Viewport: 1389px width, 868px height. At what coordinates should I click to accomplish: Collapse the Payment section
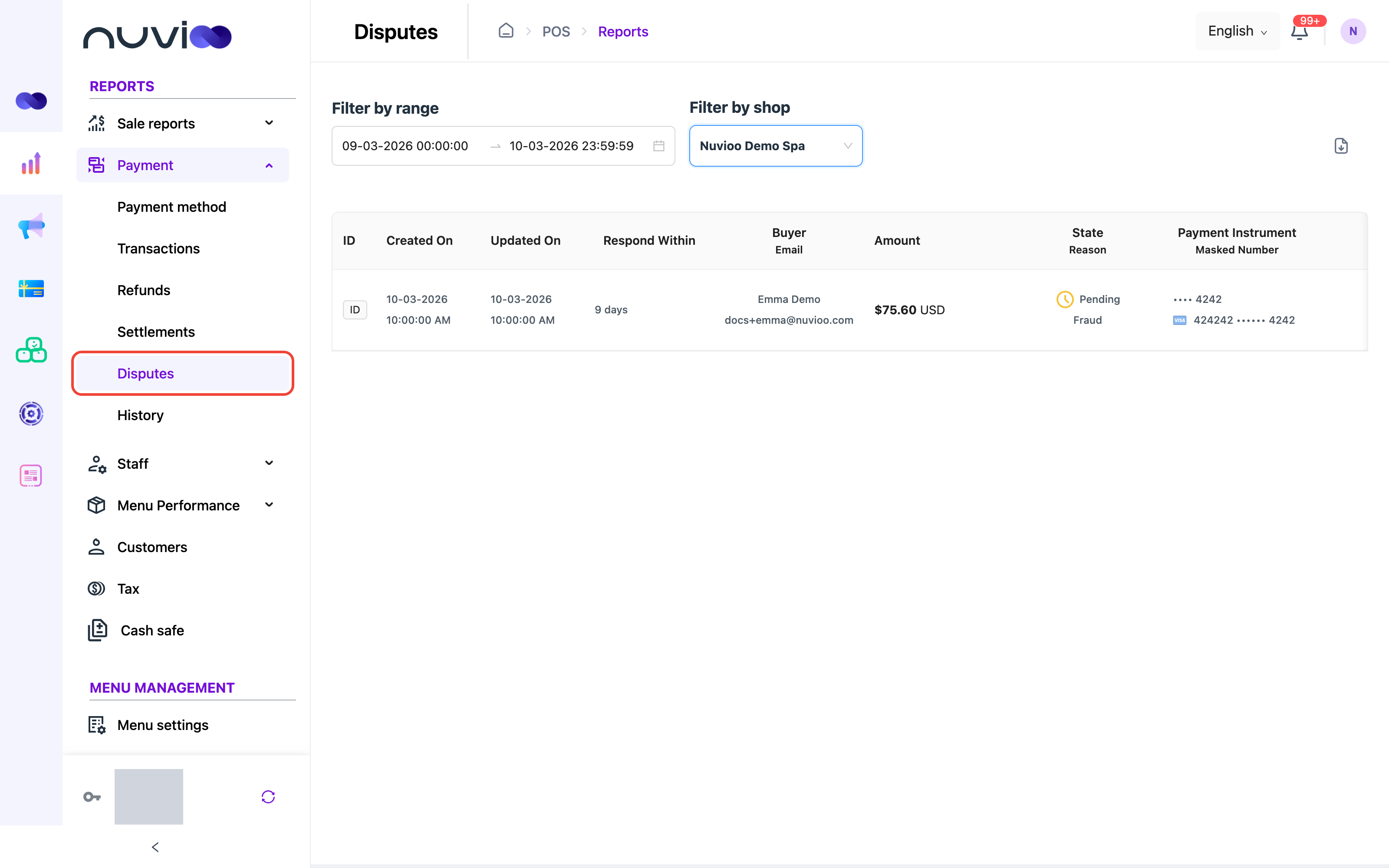182,165
